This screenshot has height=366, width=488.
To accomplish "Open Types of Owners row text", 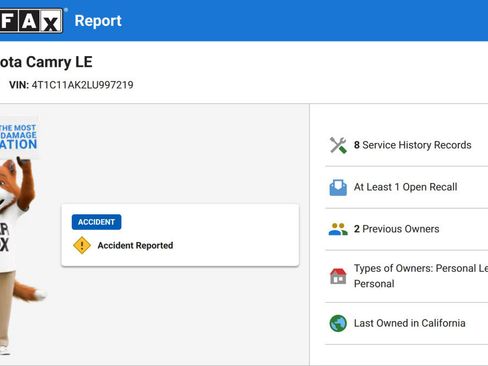I will pyautogui.click(x=421, y=276).
